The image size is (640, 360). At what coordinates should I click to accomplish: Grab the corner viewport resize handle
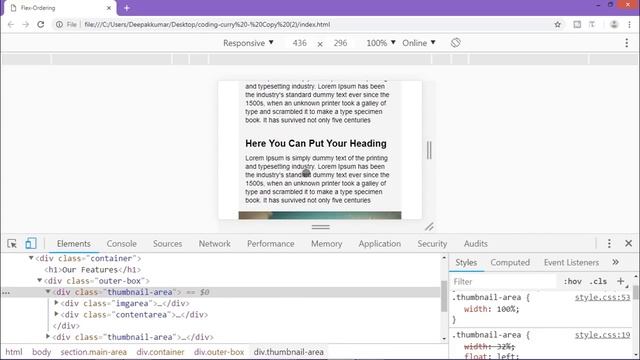pos(429,227)
